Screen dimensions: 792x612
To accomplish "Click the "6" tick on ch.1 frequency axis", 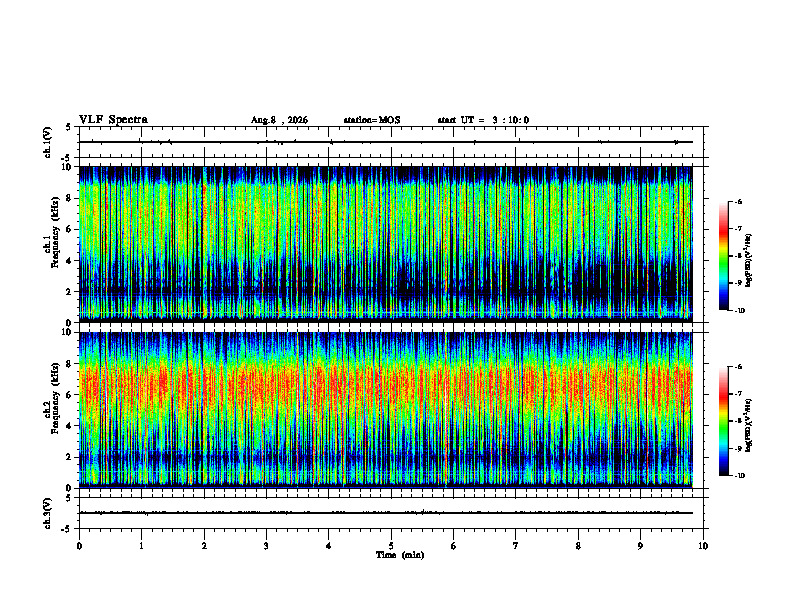I will [x=70, y=230].
